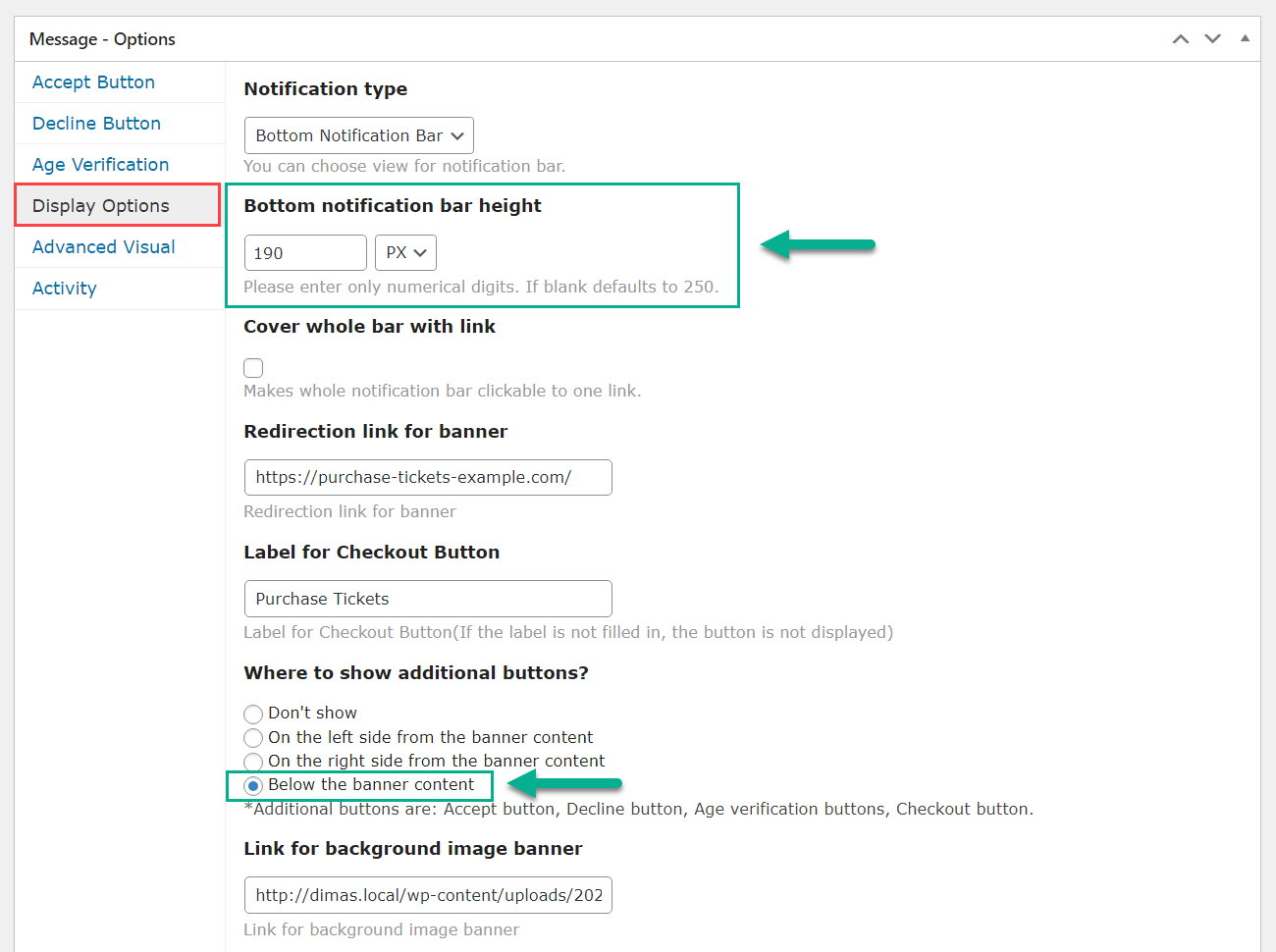Viewport: 1276px width, 952px height.
Task: Click the background image banner link field
Action: tap(428, 895)
